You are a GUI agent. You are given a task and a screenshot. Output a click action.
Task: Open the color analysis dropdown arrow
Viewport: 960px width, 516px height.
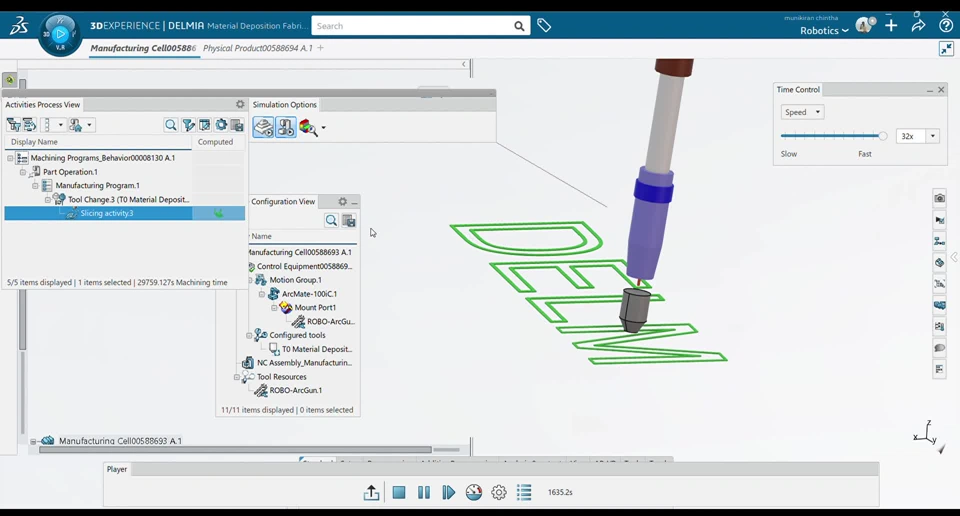pyautogui.click(x=323, y=129)
